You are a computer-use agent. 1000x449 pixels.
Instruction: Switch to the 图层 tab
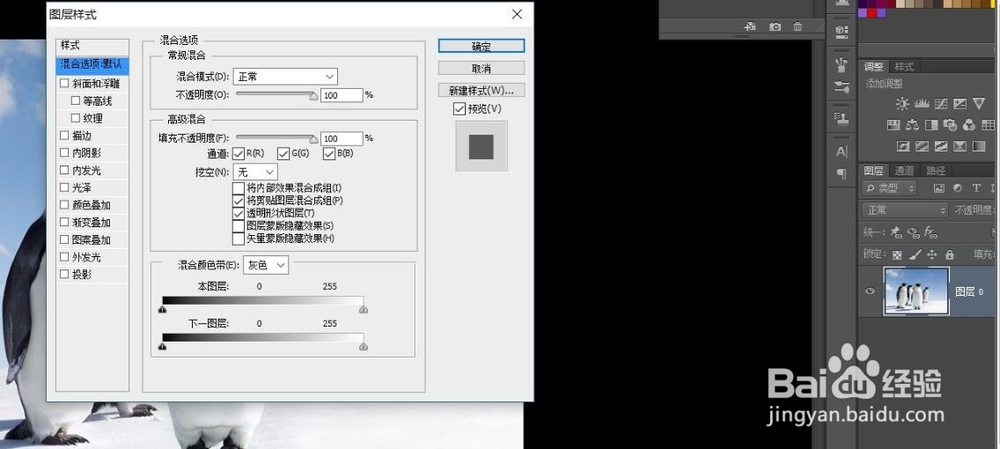(x=874, y=170)
